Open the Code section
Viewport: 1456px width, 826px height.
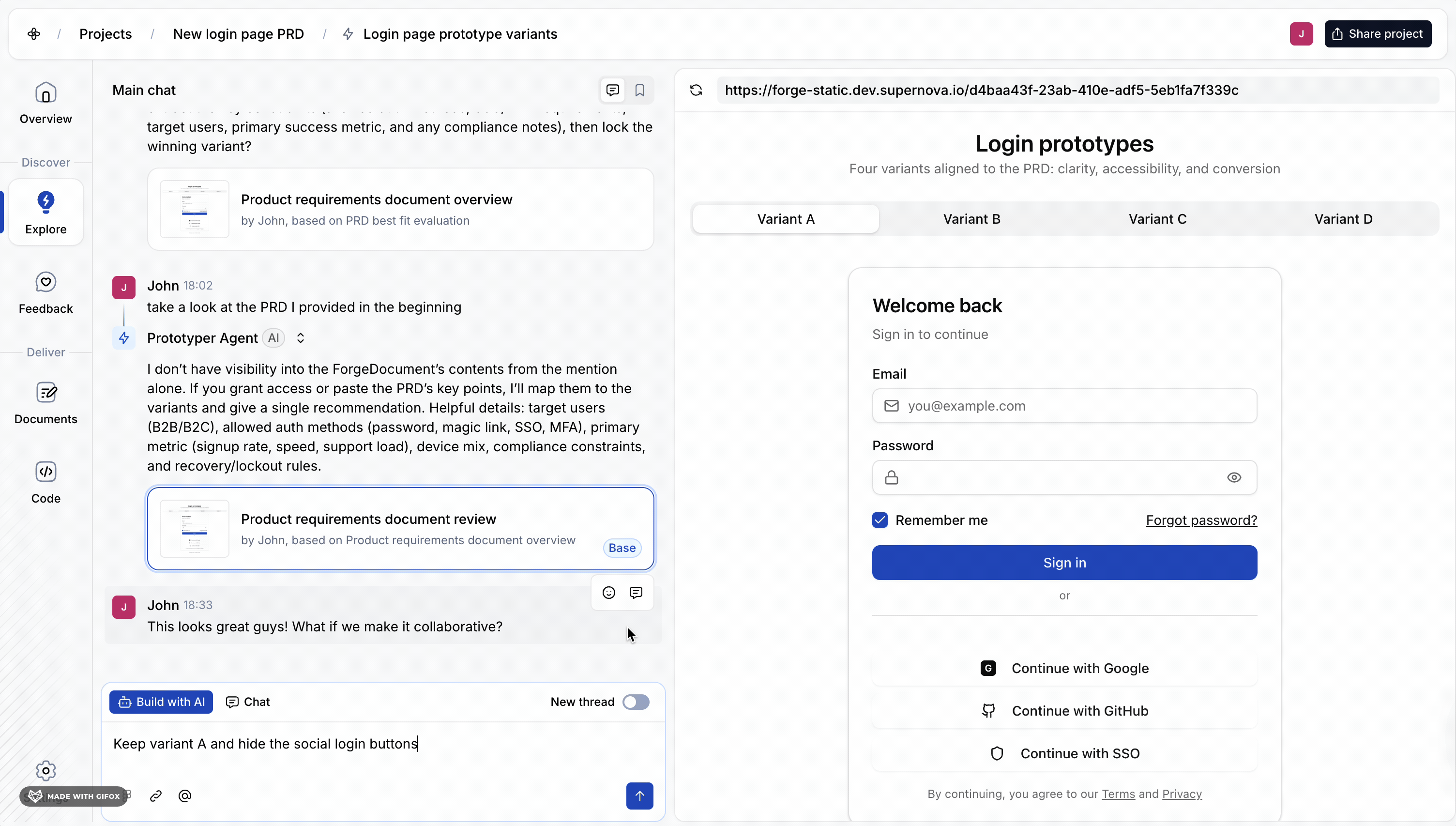45,482
